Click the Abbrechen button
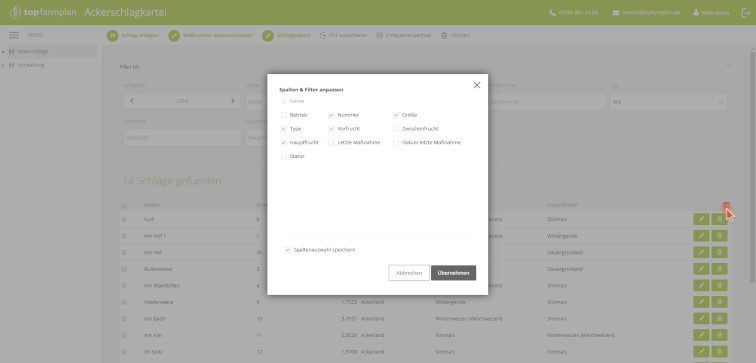 click(x=409, y=273)
